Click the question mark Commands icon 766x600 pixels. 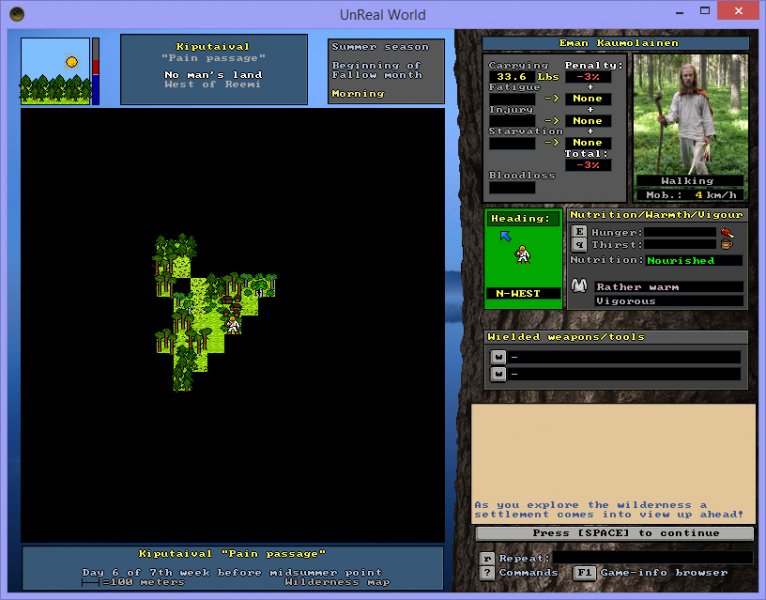[487, 573]
